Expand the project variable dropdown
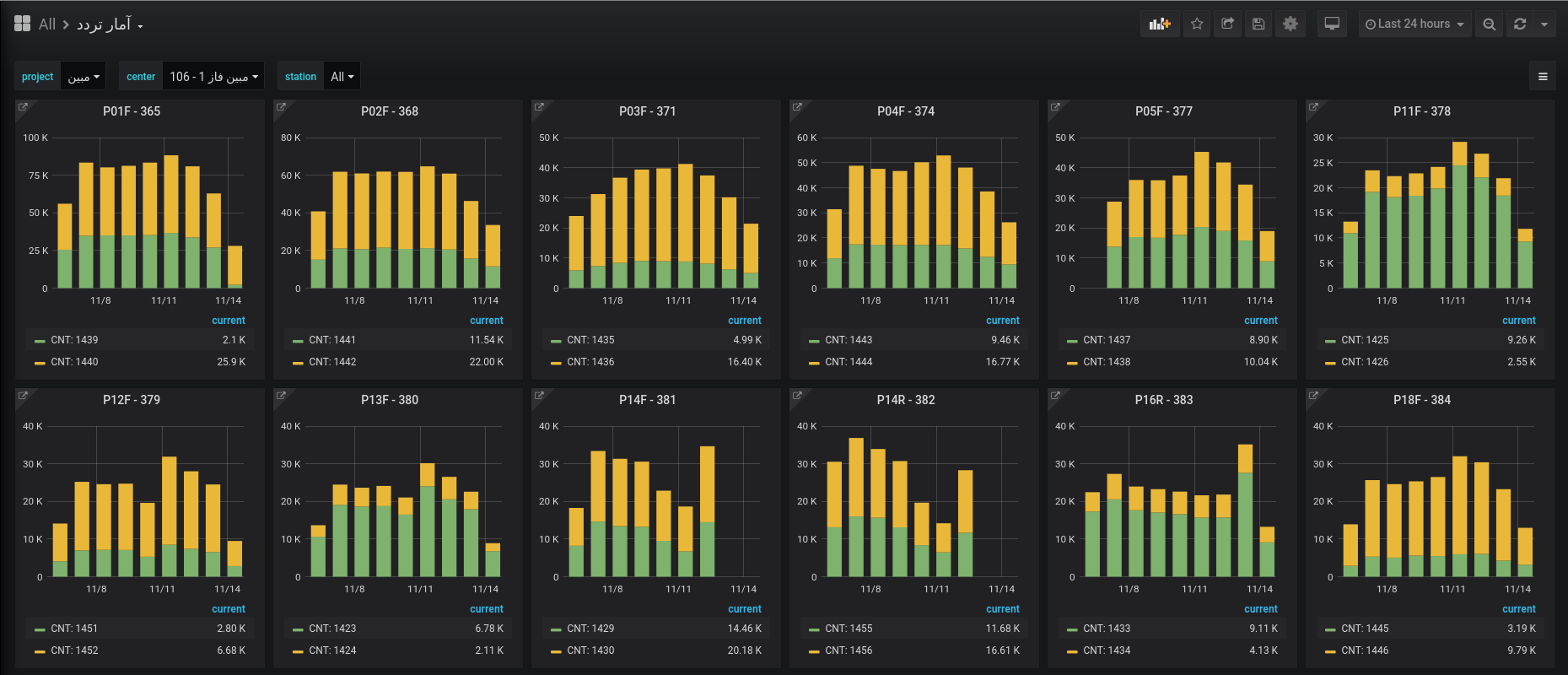This screenshot has width=1568, height=675. pyautogui.click(x=84, y=77)
